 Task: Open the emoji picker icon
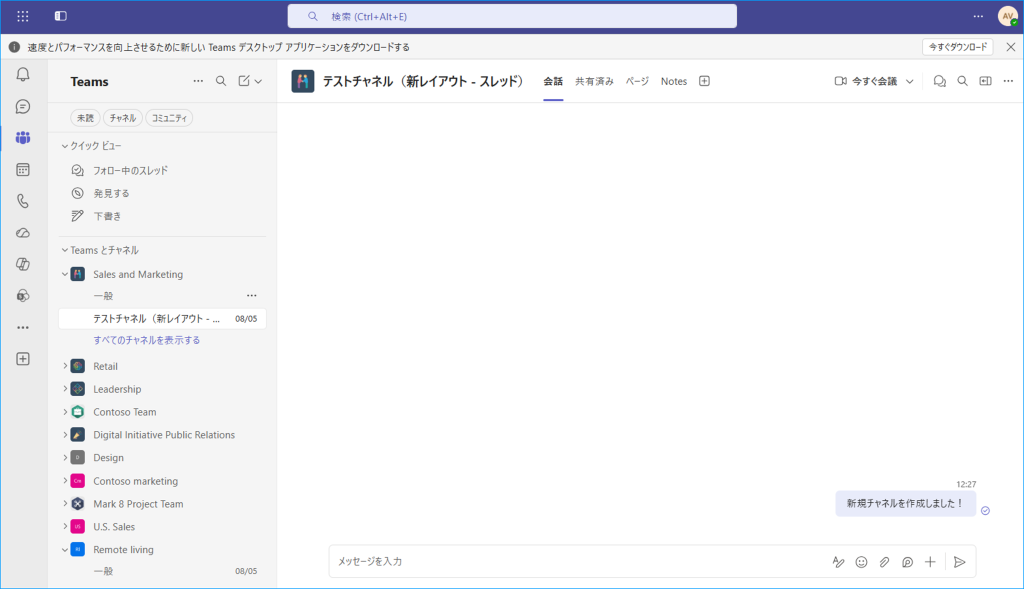tap(861, 562)
